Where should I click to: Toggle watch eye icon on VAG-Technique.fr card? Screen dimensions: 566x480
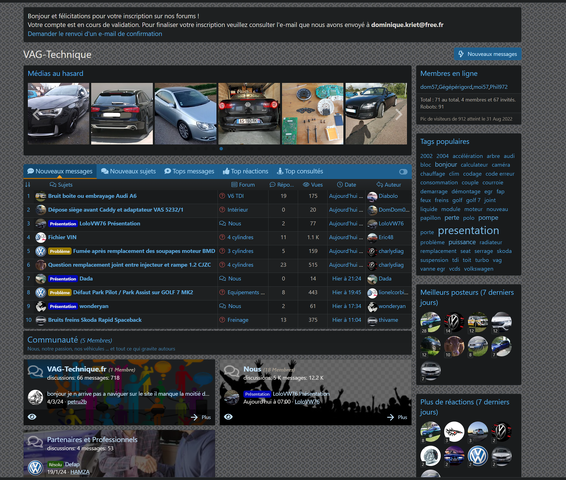[x=32, y=417]
